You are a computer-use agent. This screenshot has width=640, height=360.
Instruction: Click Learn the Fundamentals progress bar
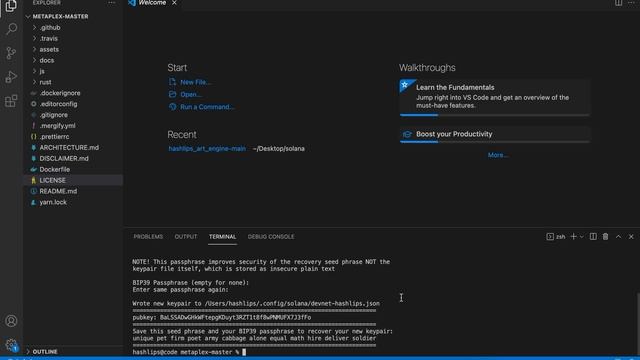coord(495,115)
